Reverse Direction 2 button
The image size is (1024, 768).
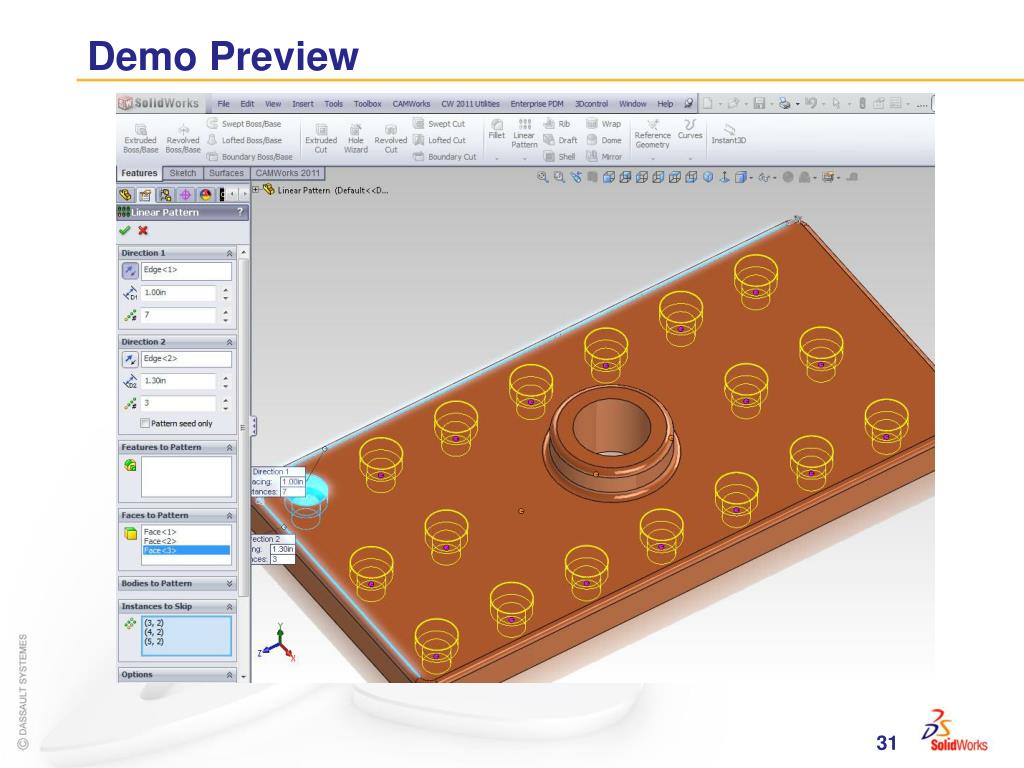[130, 359]
